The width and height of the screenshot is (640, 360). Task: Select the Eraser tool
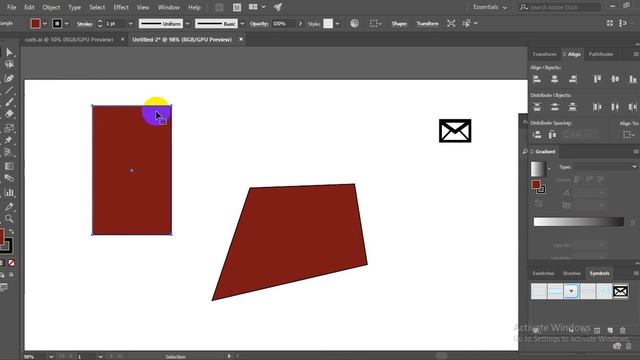[x=9, y=114]
